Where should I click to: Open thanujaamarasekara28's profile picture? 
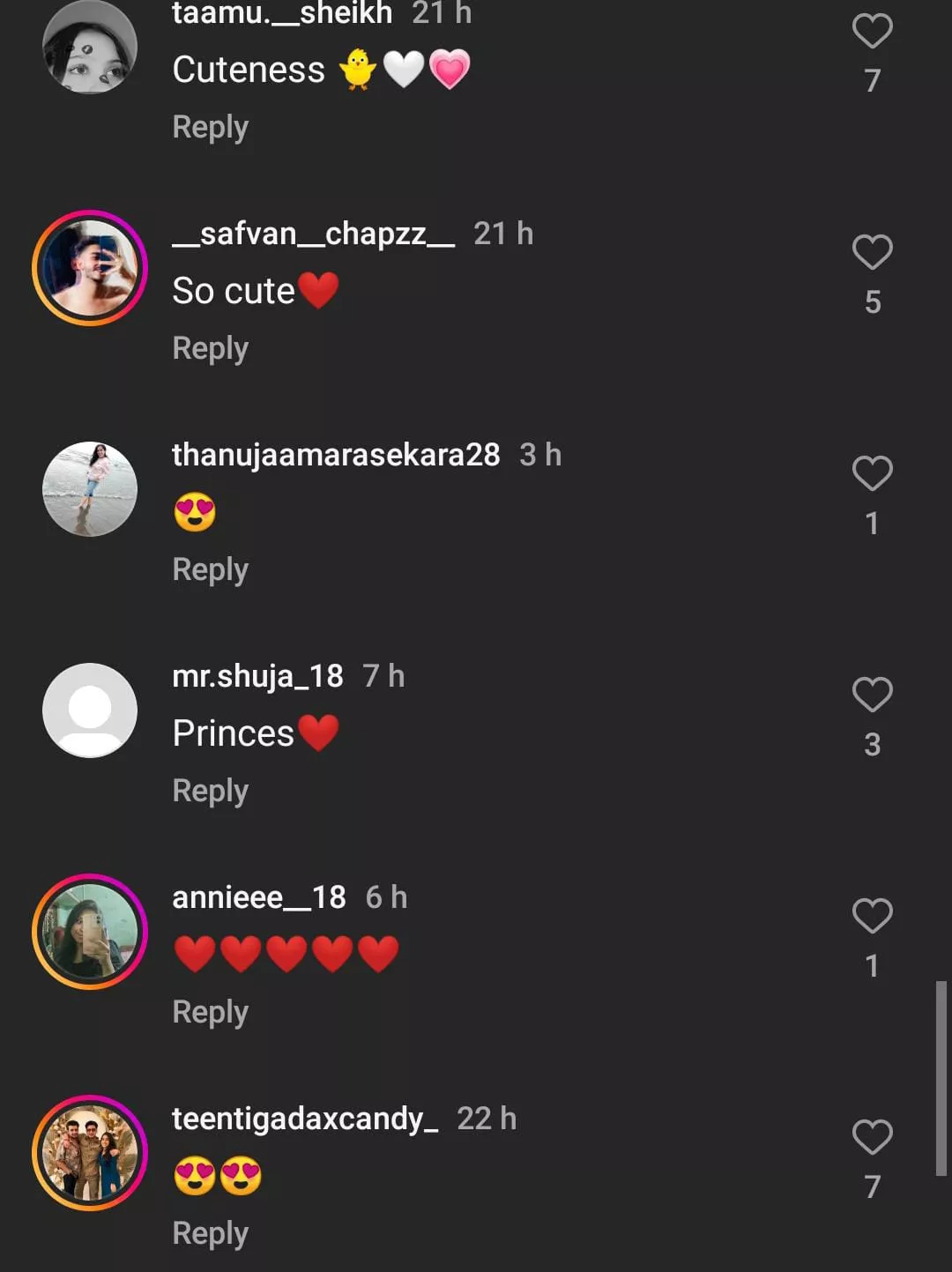click(90, 489)
